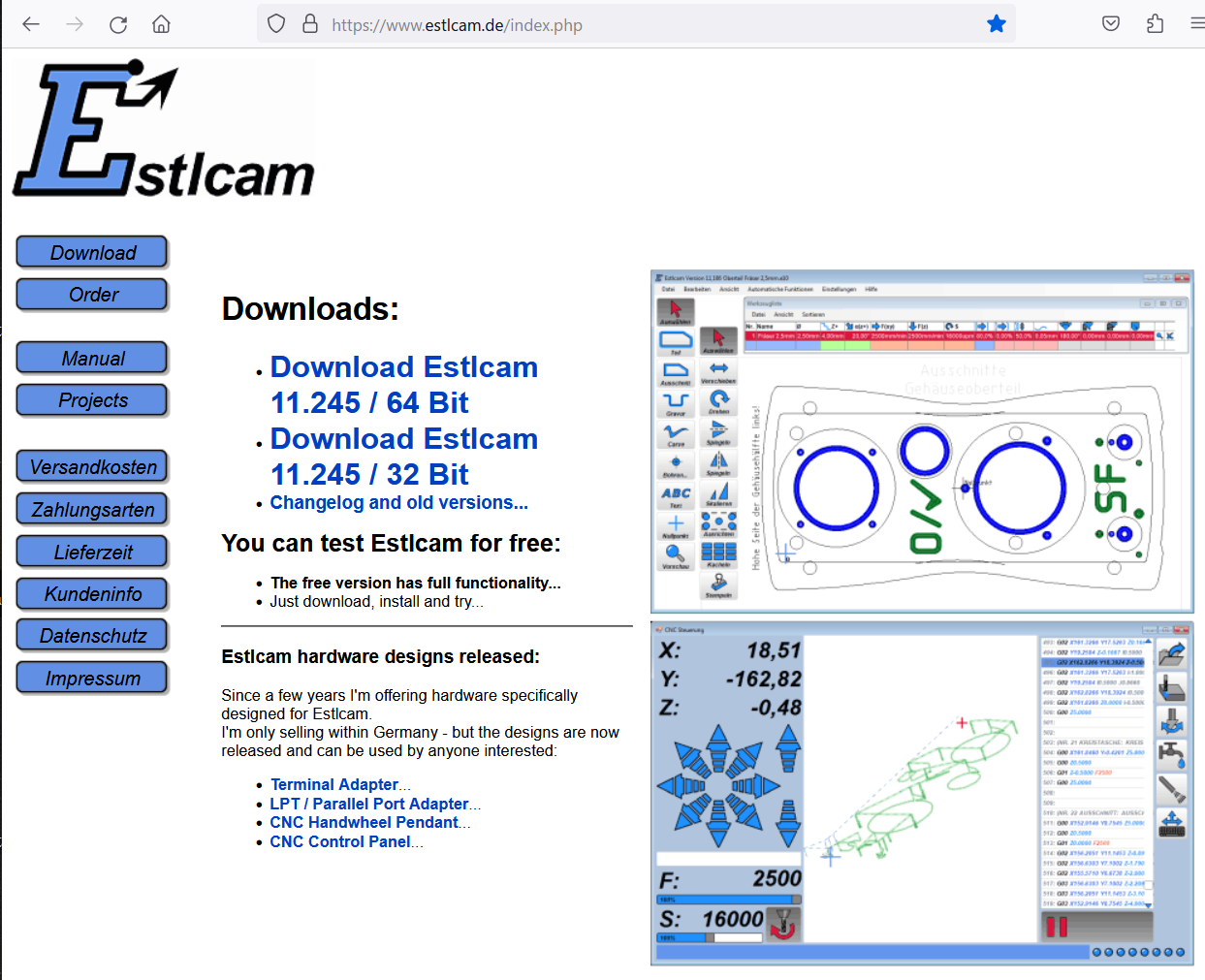This screenshot has width=1205, height=980.
Task: Open the Order page button
Action: [92, 295]
